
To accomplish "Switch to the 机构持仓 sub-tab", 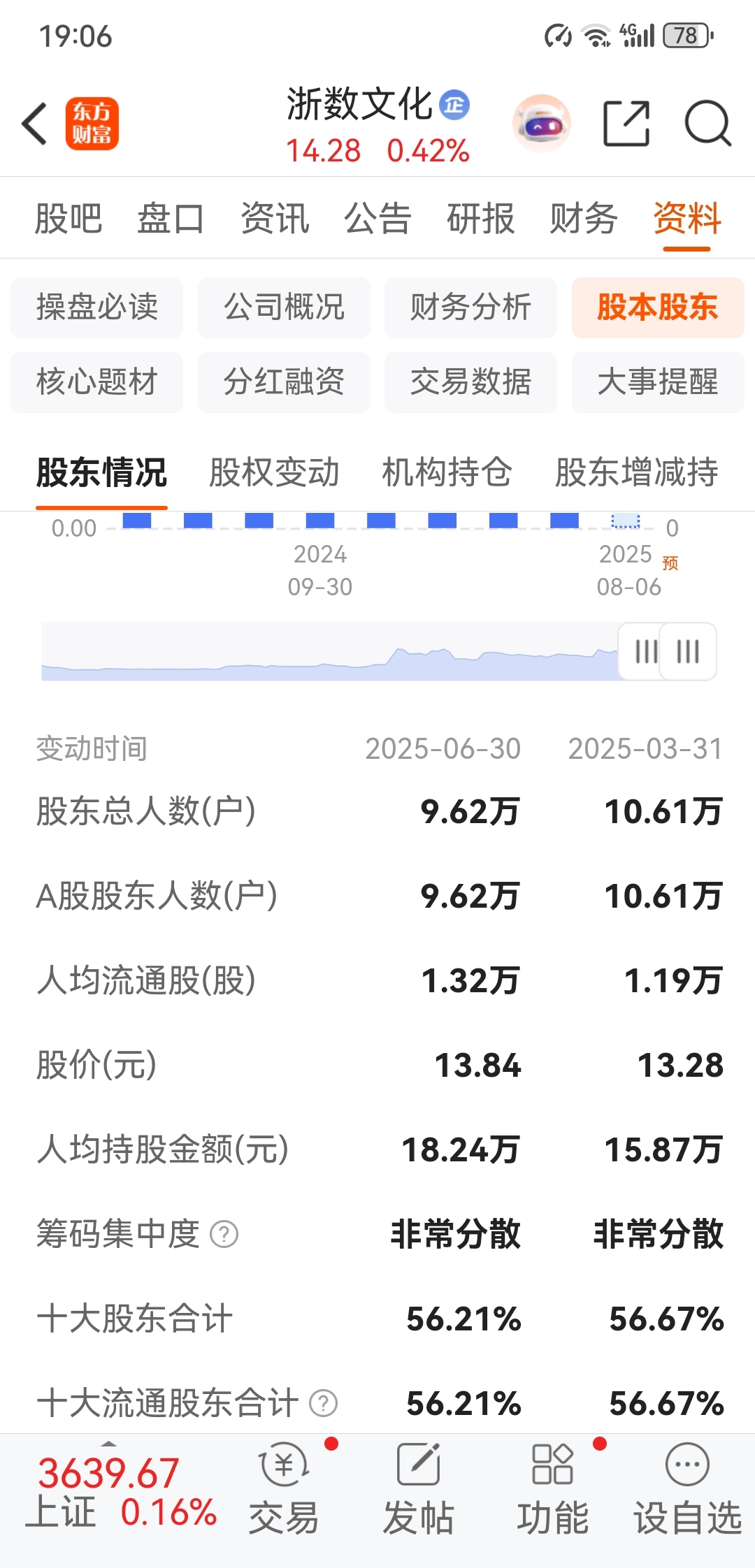I will (447, 472).
